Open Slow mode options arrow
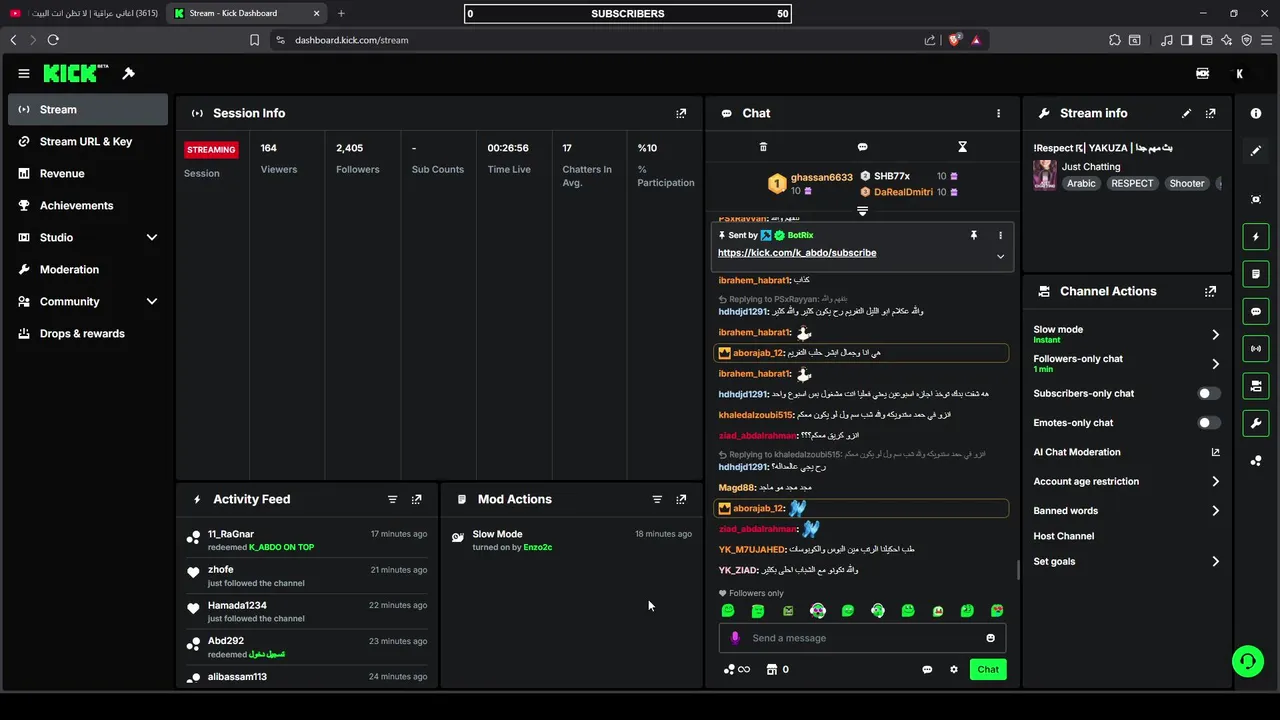 click(x=1215, y=335)
